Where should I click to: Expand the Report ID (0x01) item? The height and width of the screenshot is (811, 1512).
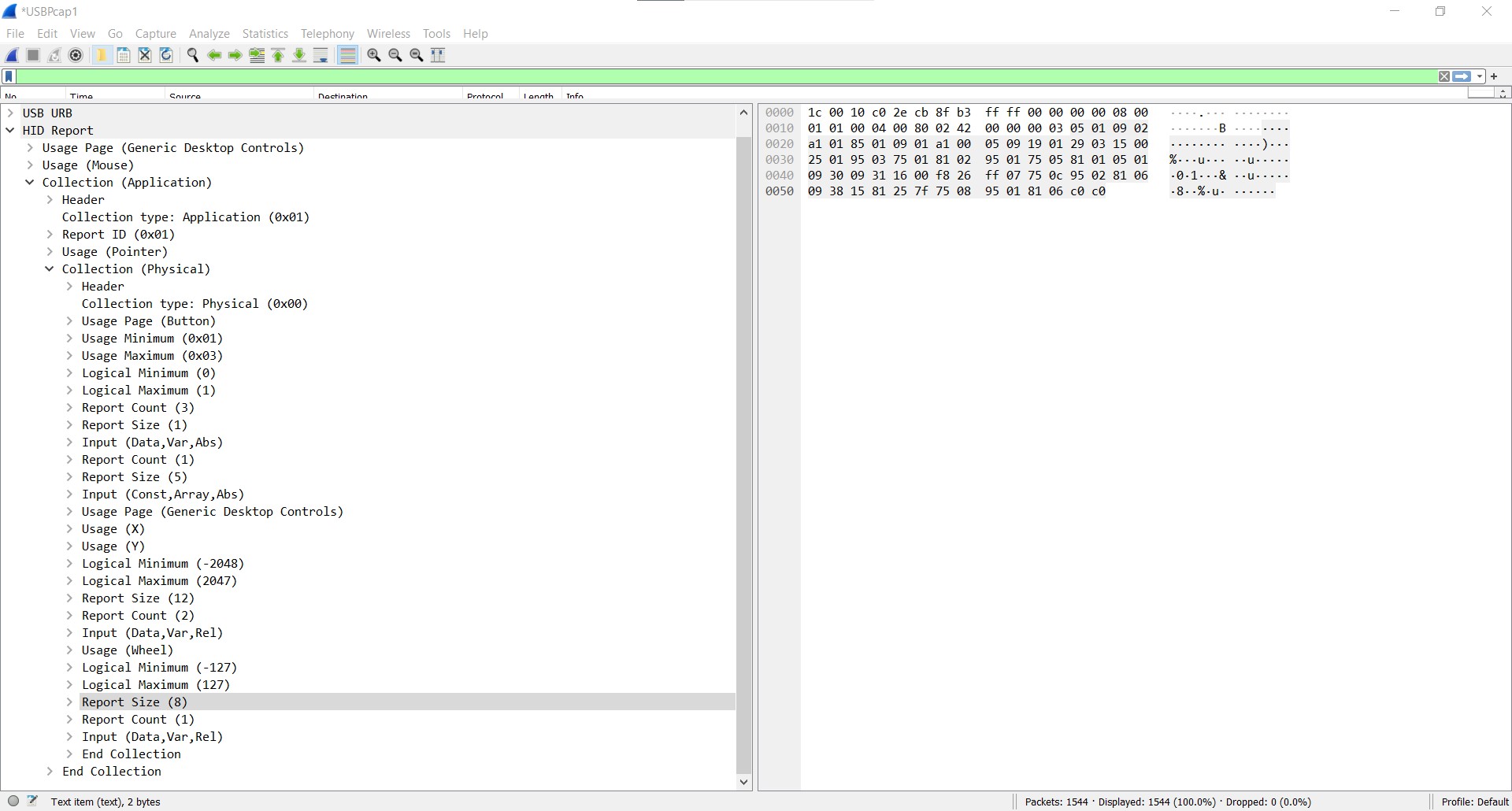tap(50, 235)
